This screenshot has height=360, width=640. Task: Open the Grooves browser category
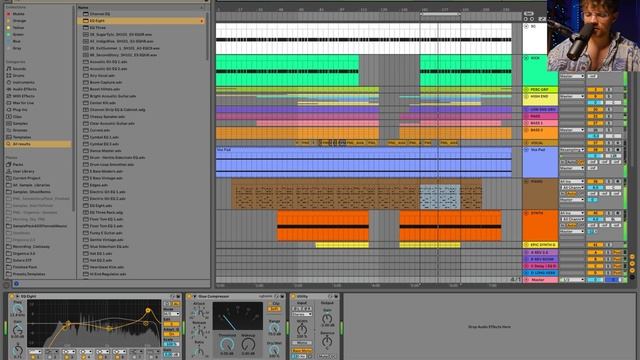(20, 130)
